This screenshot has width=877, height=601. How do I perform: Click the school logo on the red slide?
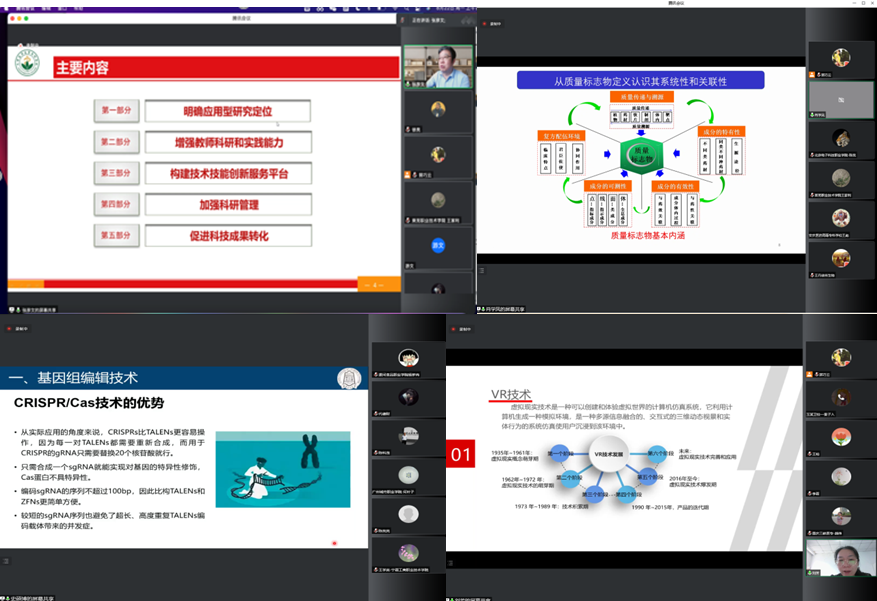pyautogui.click(x=27, y=63)
